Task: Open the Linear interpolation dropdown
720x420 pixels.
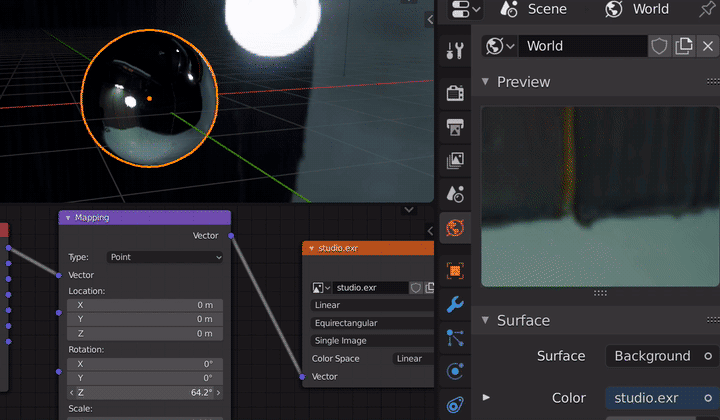Action: (372, 305)
